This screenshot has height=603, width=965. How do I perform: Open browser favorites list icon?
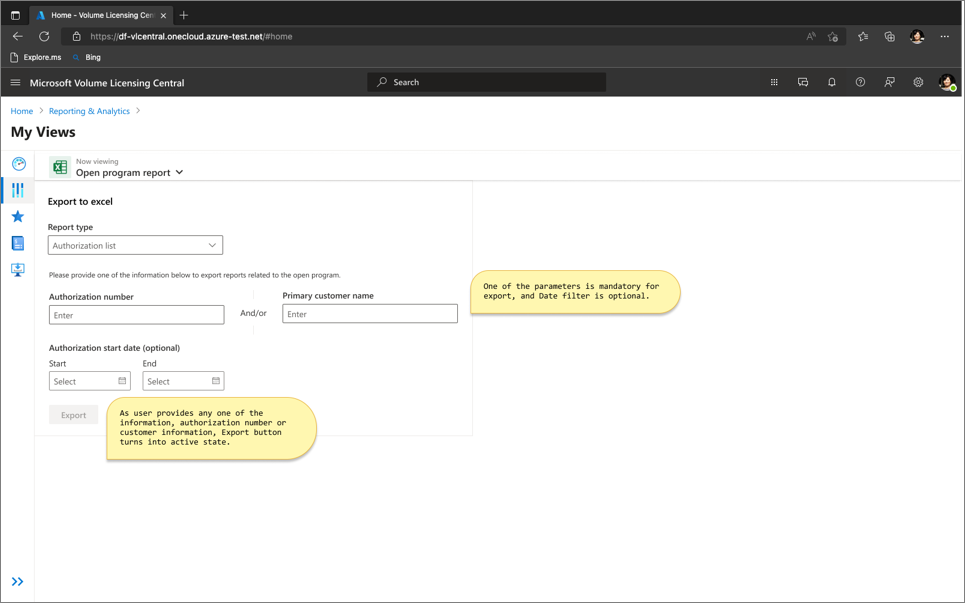pyautogui.click(x=863, y=36)
